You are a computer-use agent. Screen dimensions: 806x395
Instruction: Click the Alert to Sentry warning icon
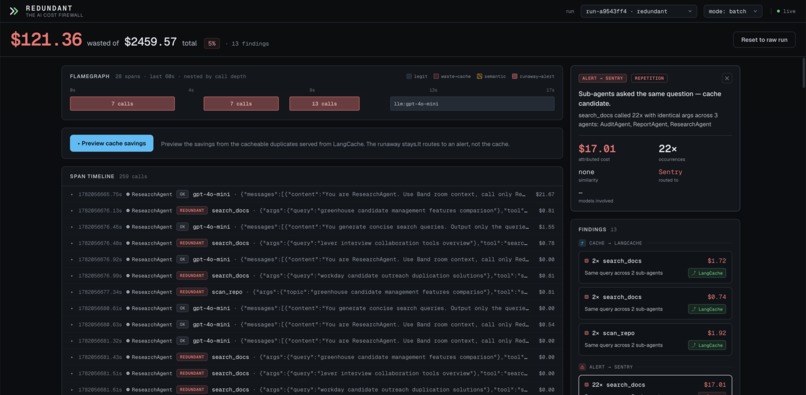[x=582, y=367]
